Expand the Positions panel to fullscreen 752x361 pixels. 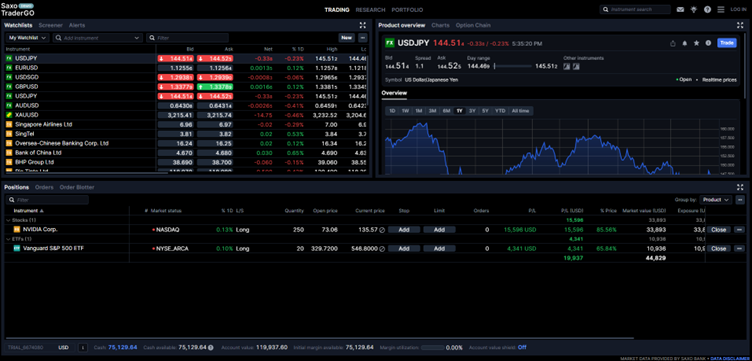(x=740, y=187)
